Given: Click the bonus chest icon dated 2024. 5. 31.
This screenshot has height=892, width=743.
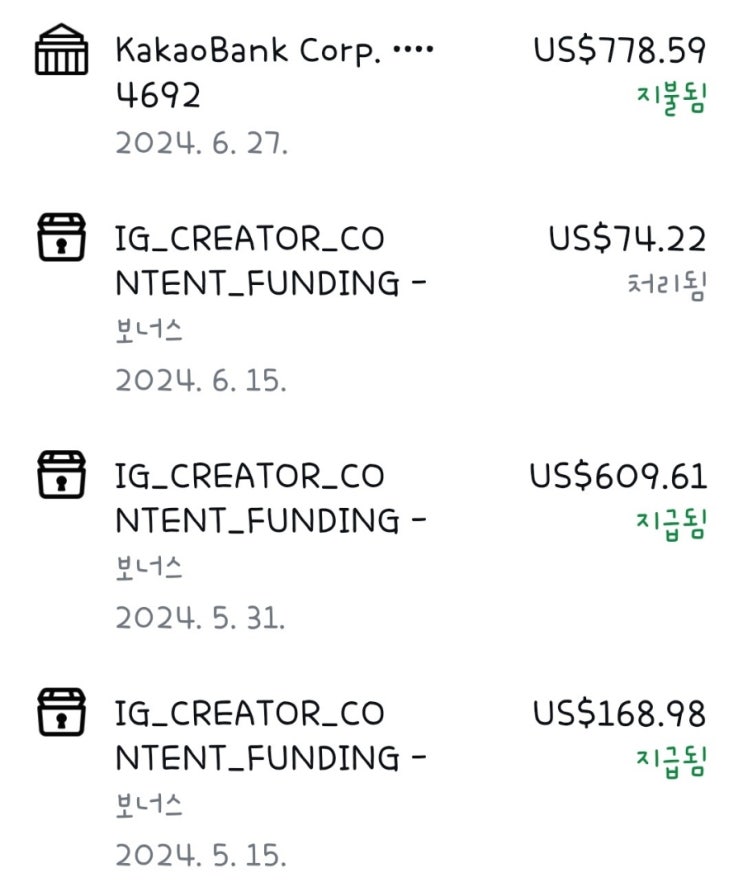Looking at the screenshot, I should pyautogui.click(x=61, y=475).
